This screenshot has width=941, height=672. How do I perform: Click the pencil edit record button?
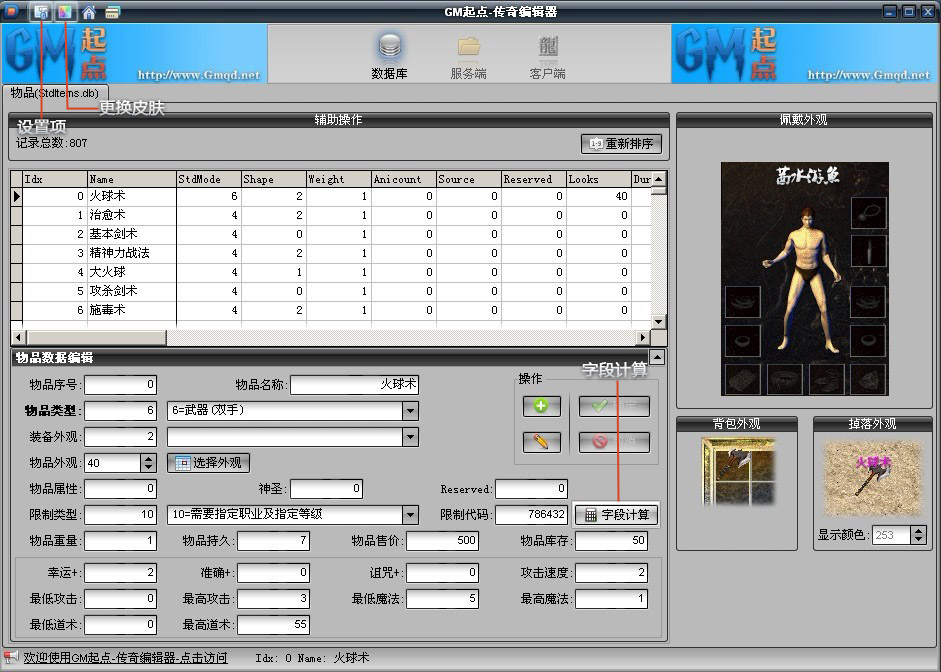[541, 442]
